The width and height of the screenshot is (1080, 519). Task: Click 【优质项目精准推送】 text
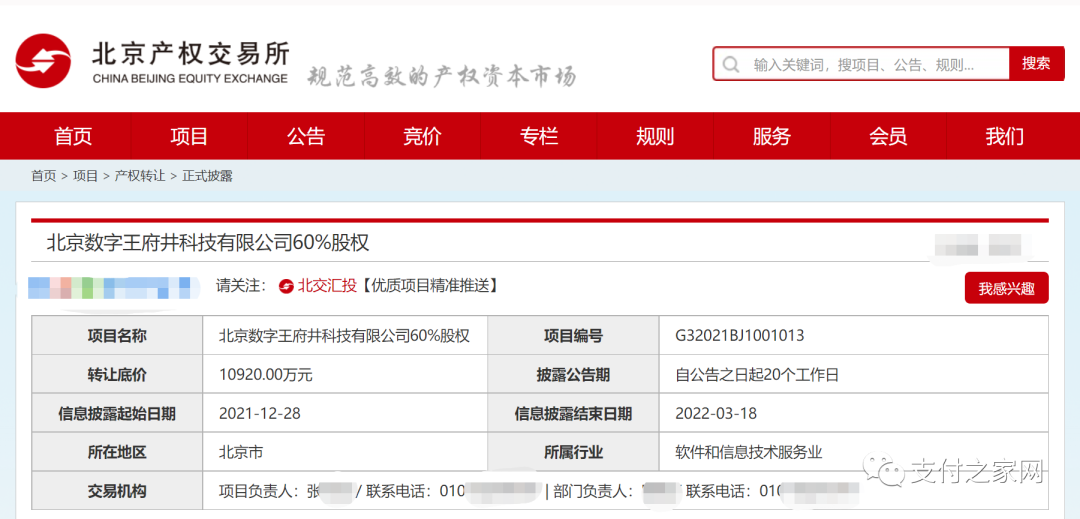(x=428, y=286)
